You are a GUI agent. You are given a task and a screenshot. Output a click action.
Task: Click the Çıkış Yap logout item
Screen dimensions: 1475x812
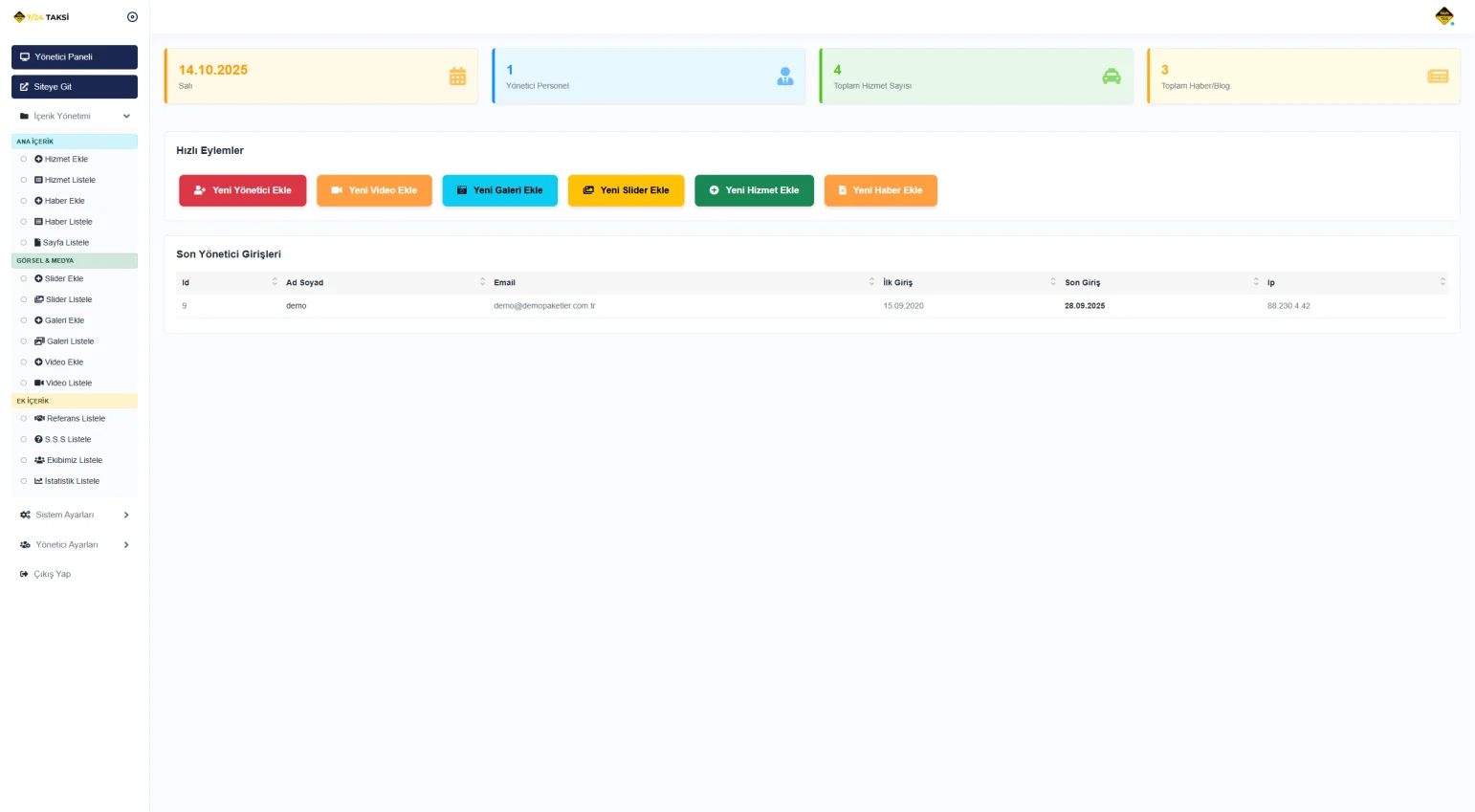[x=52, y=574]
